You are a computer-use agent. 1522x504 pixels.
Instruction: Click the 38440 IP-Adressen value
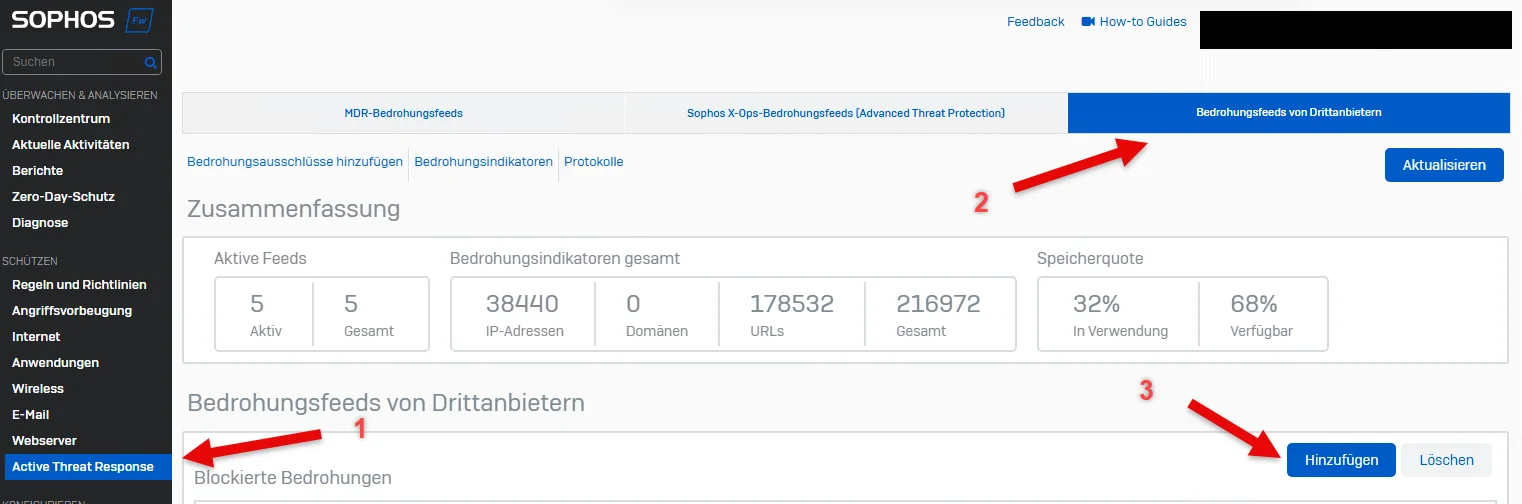point(522,304)
